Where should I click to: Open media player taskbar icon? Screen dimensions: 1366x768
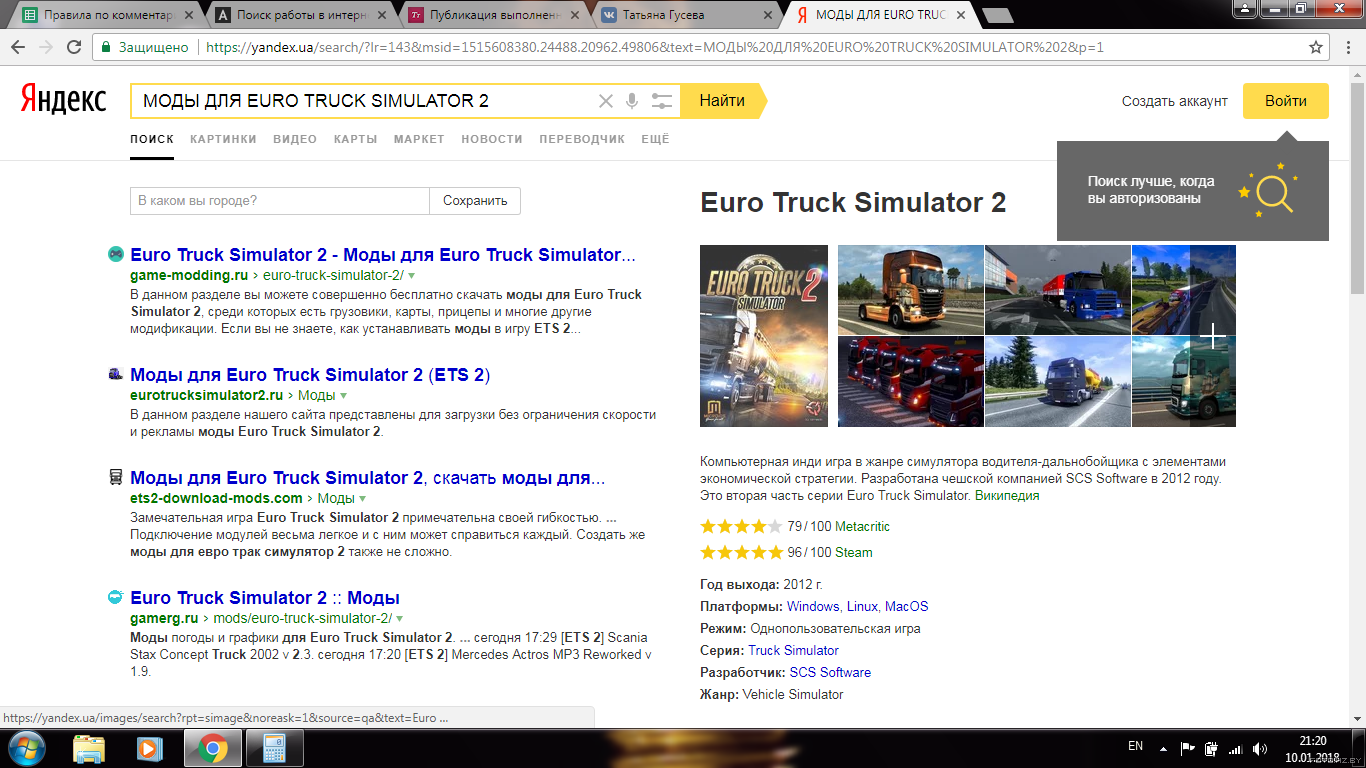pos(150,748)
